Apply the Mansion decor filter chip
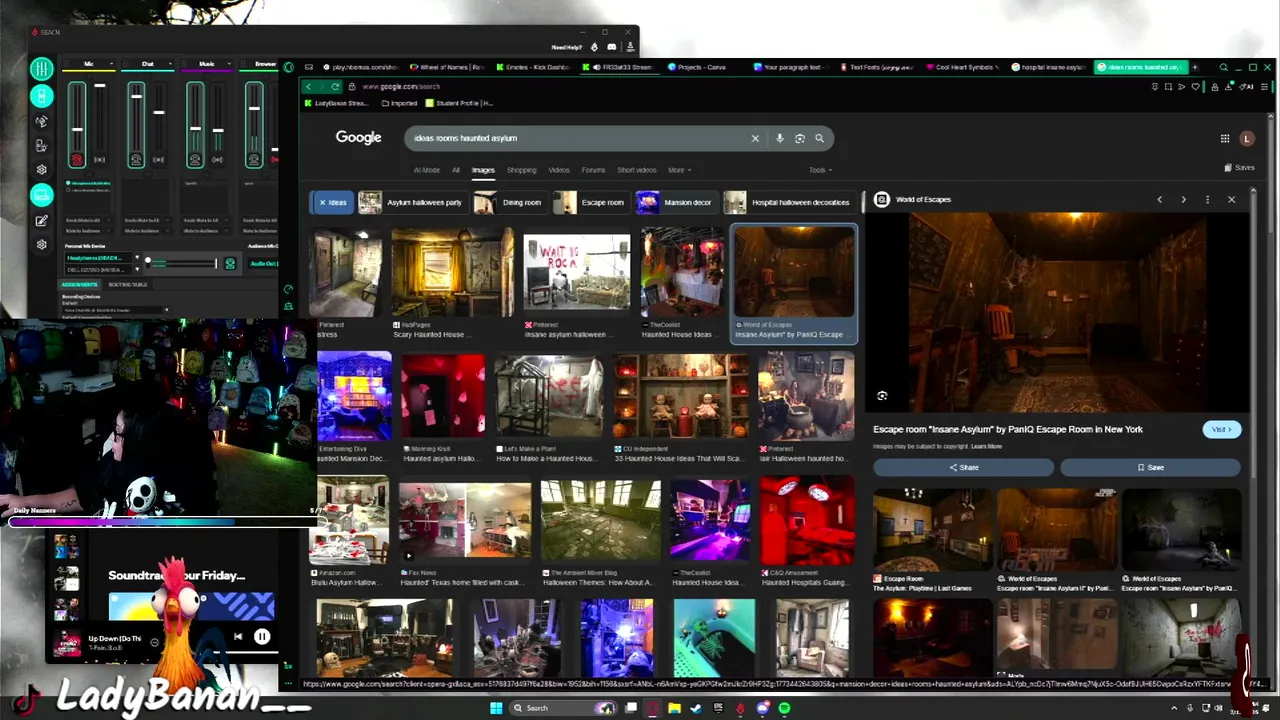Screen dimensions: 1280x720 (675, 202)
